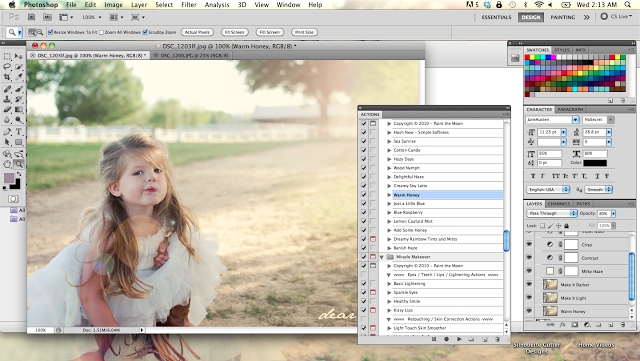Image resolution: width=640 pixels, height=361 pixels.
Task: Add layer mask icon in Layers panel
Action: point(575,325)
